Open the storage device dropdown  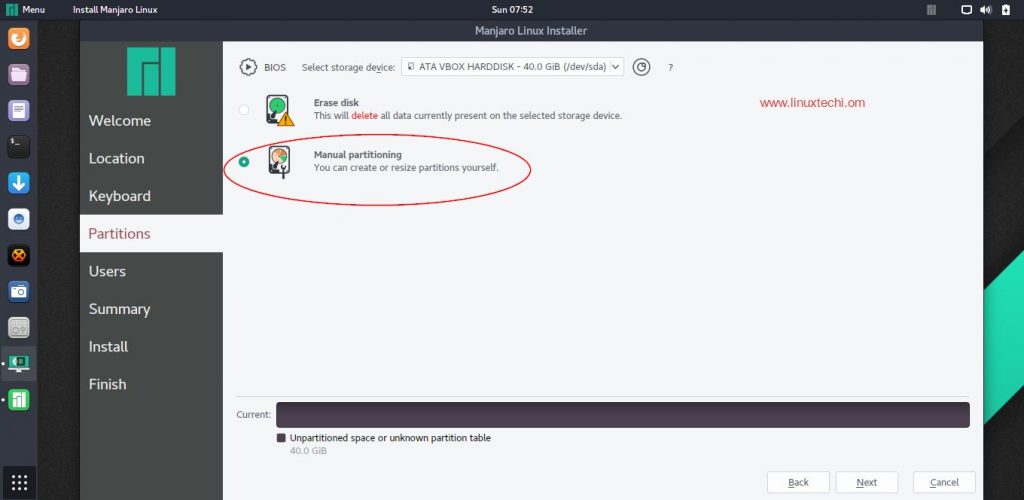pos(512,67)
